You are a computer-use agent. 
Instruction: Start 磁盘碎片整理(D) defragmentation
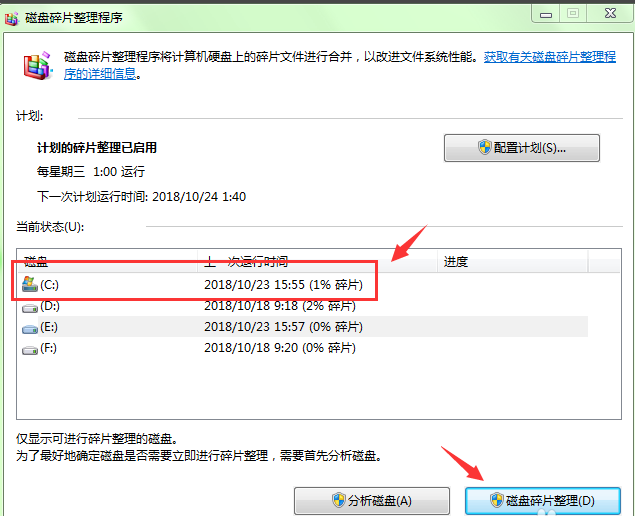tap(543, 501)
